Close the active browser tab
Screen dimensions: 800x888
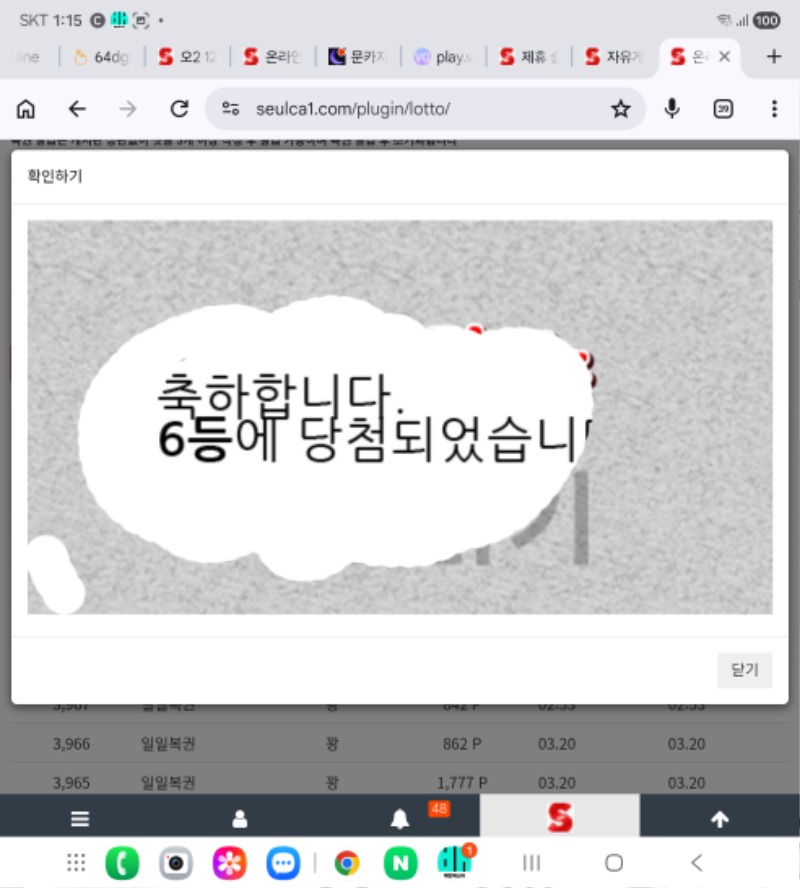(725, 57)
